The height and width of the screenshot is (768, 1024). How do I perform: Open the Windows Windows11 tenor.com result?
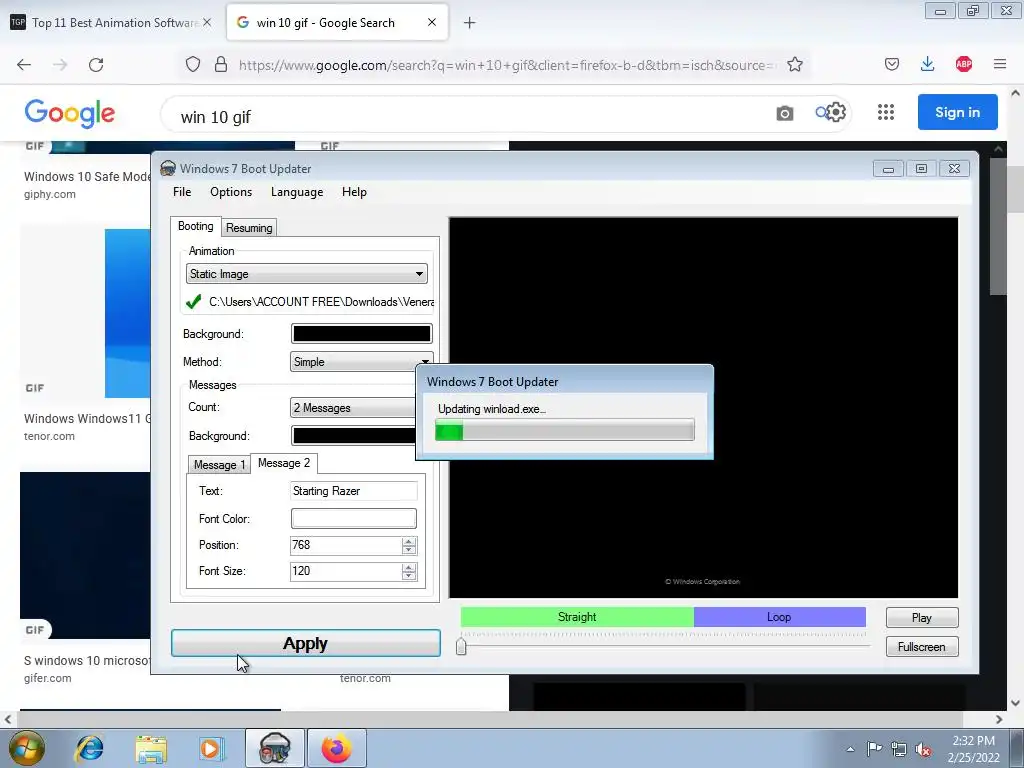coord(87,419)
